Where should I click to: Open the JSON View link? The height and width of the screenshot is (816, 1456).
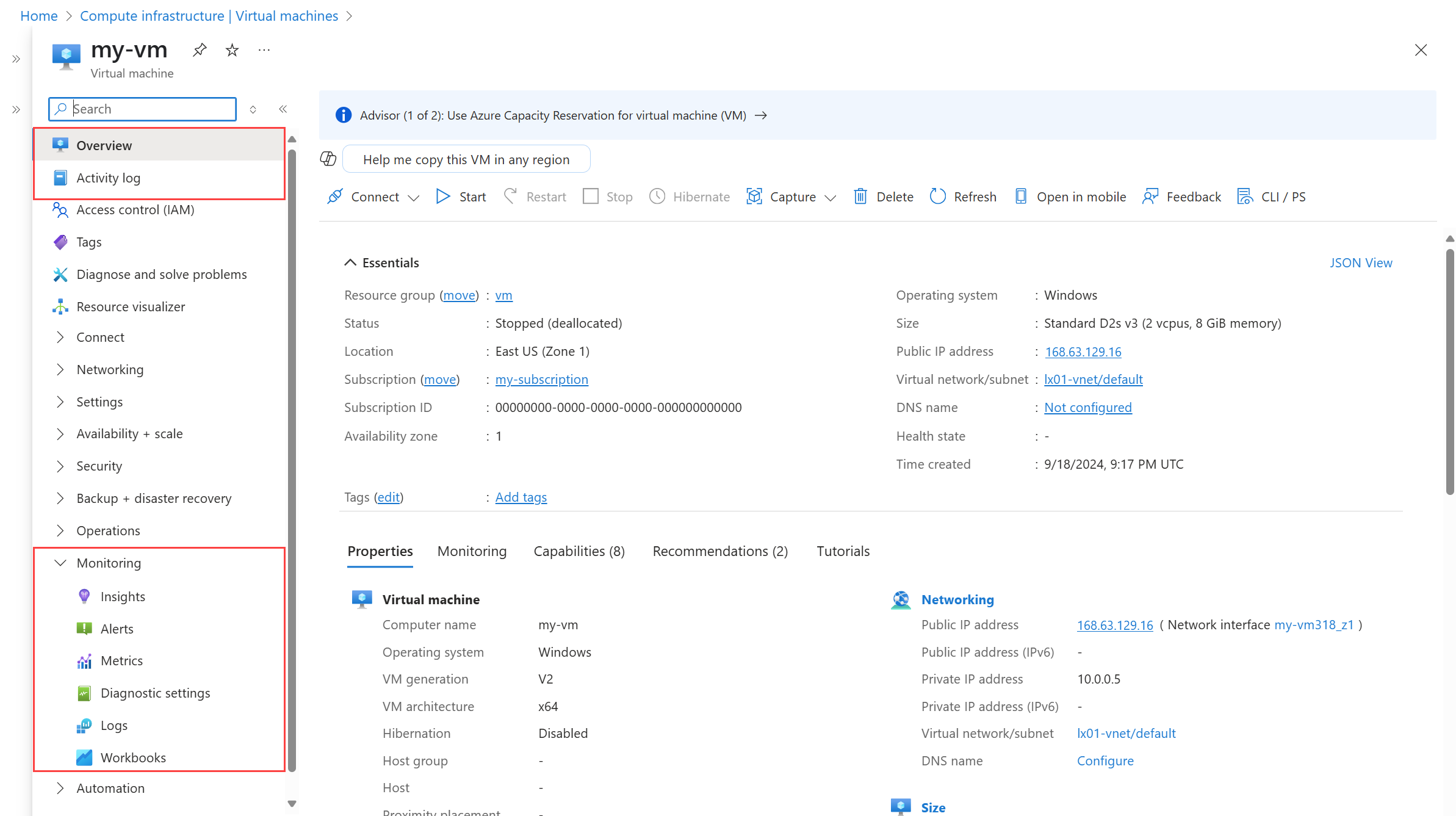pyautogui.click(x=1360, y=262)
